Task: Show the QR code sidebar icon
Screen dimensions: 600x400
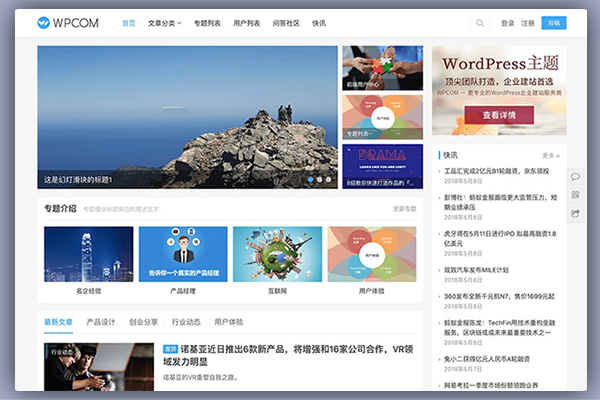Action: (575, 195)
